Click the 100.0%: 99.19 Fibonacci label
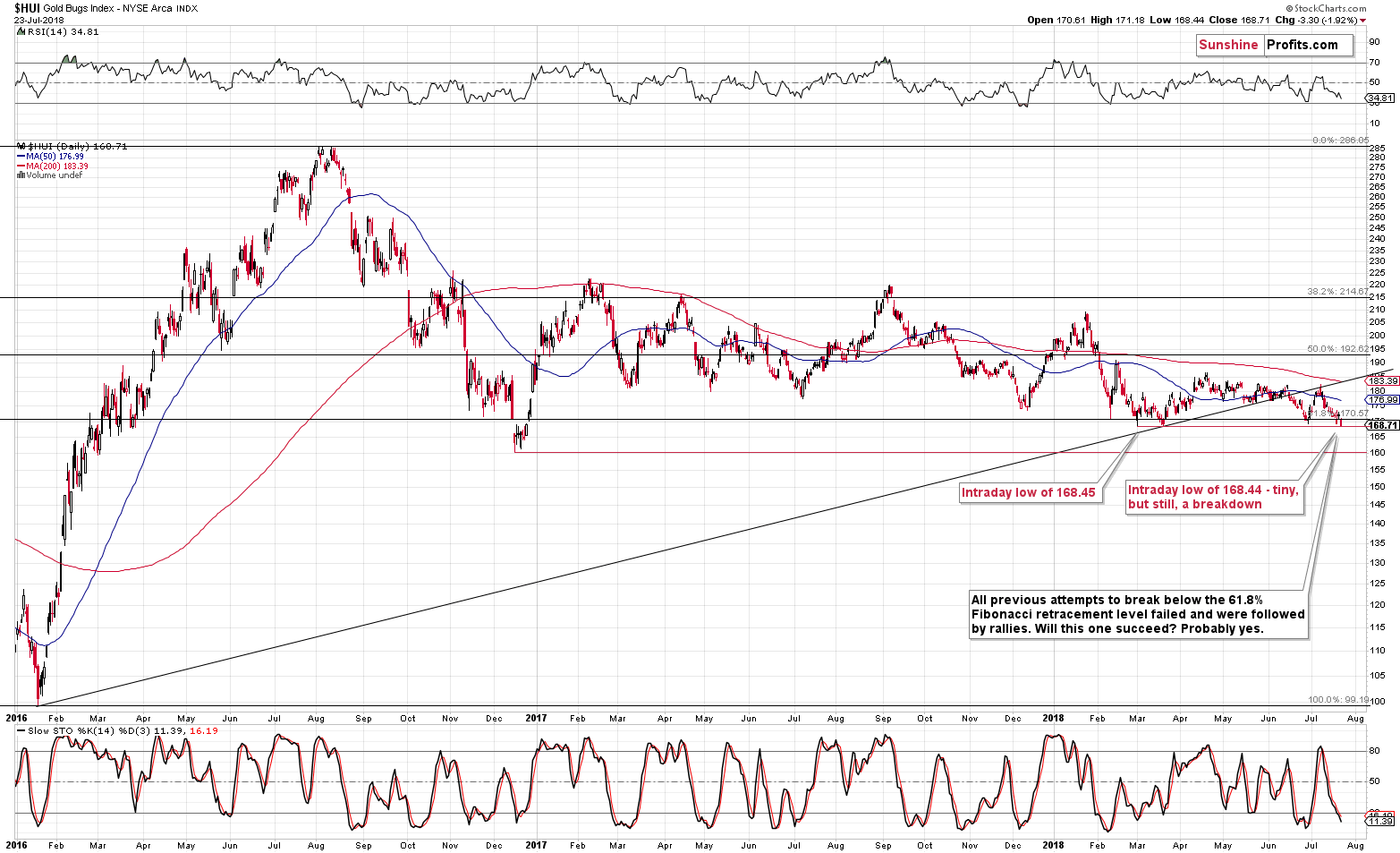This screenshot has width=1400, height=853. pos(1338,700)
